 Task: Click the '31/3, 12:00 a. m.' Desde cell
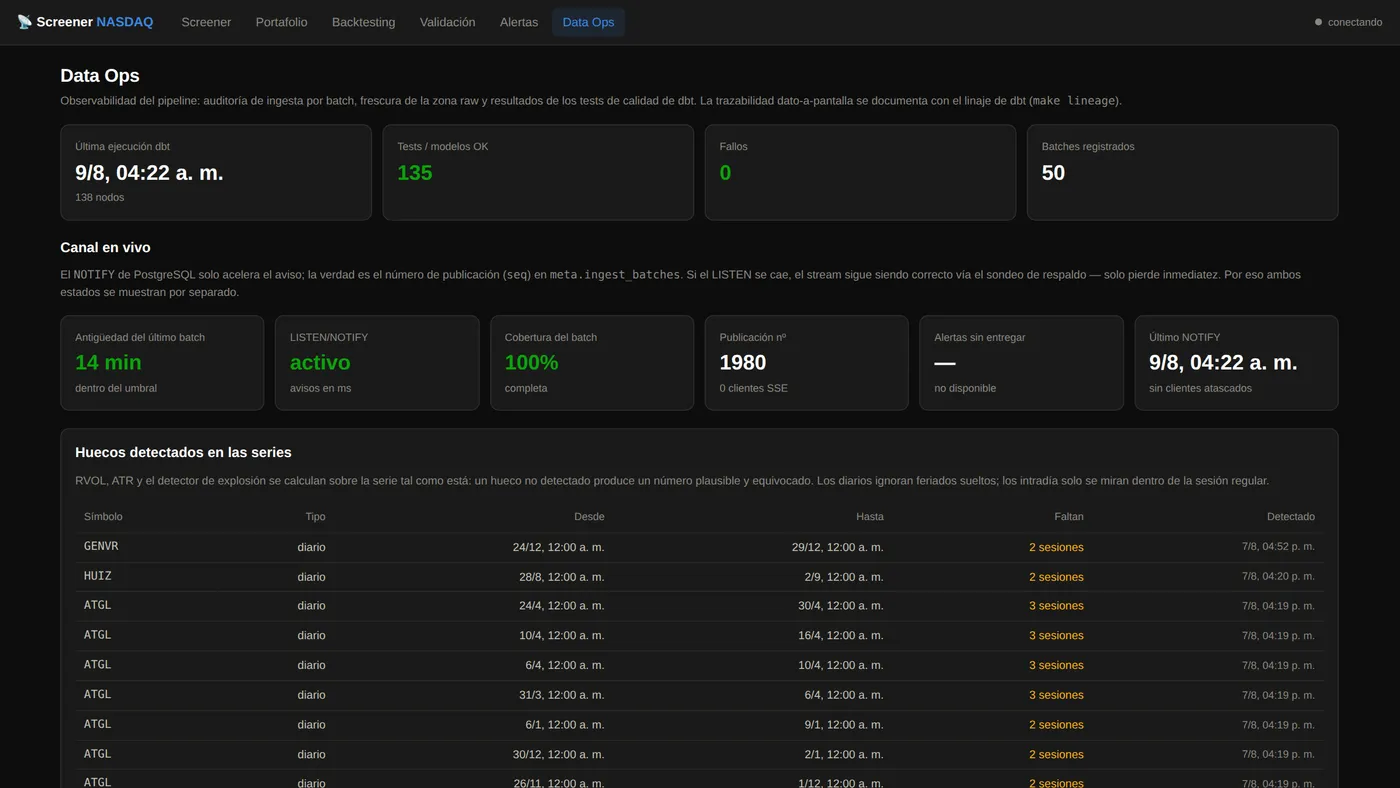tap(562, 695)
